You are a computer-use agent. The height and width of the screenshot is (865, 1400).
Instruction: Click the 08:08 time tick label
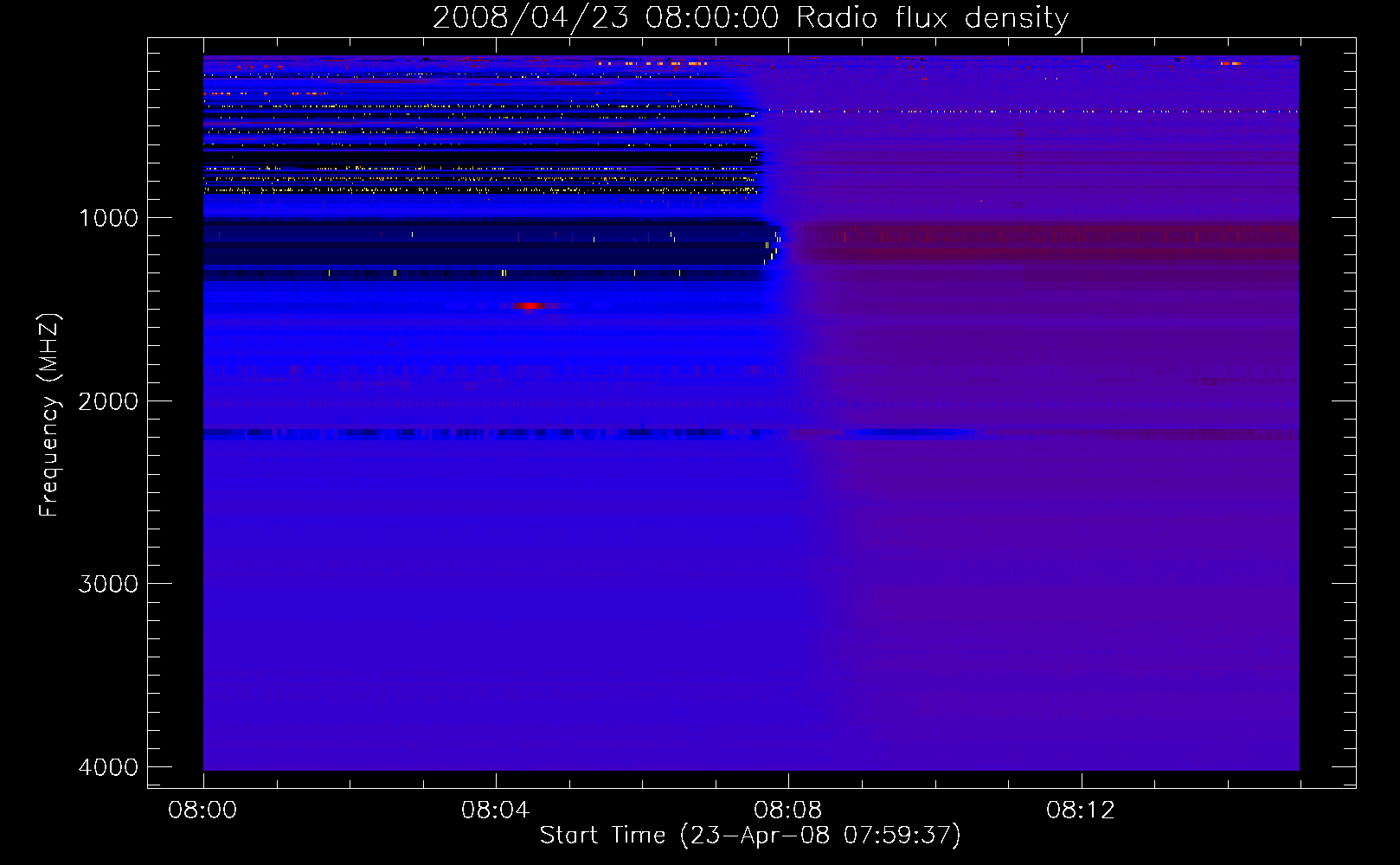coord(787,811)
